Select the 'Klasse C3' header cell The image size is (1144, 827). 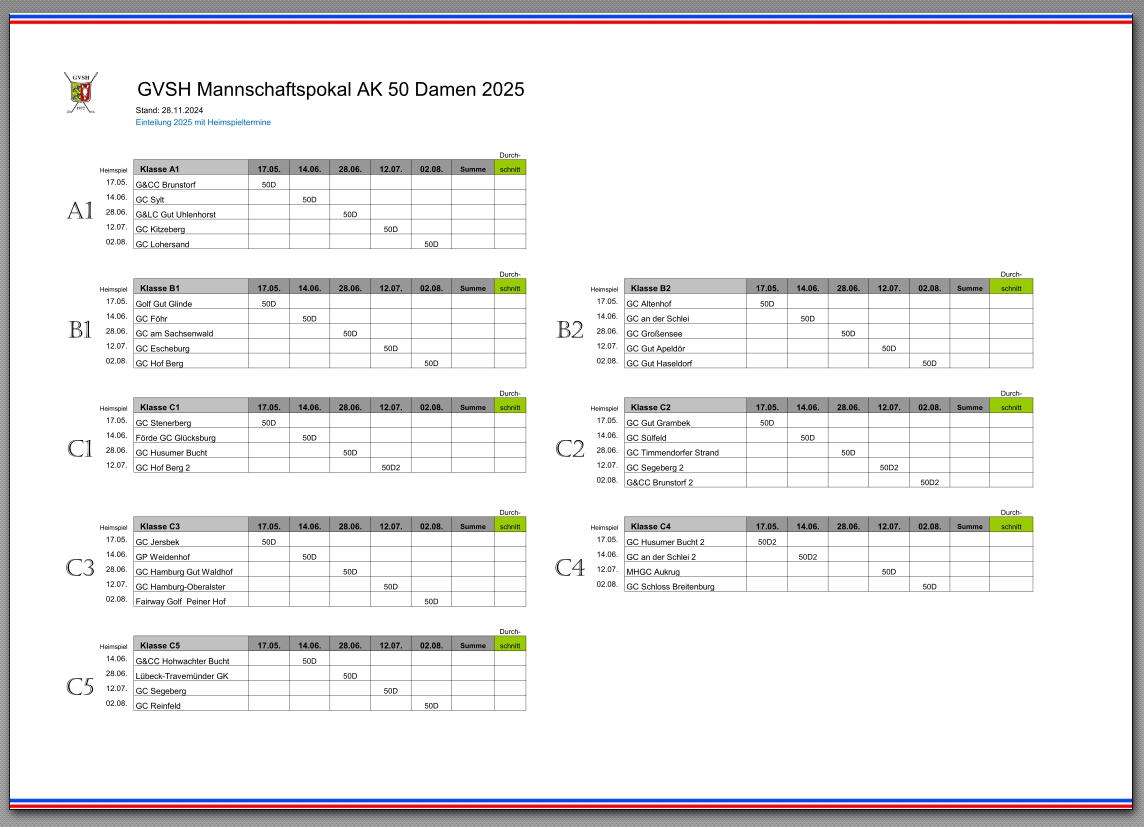pos(191,525)
